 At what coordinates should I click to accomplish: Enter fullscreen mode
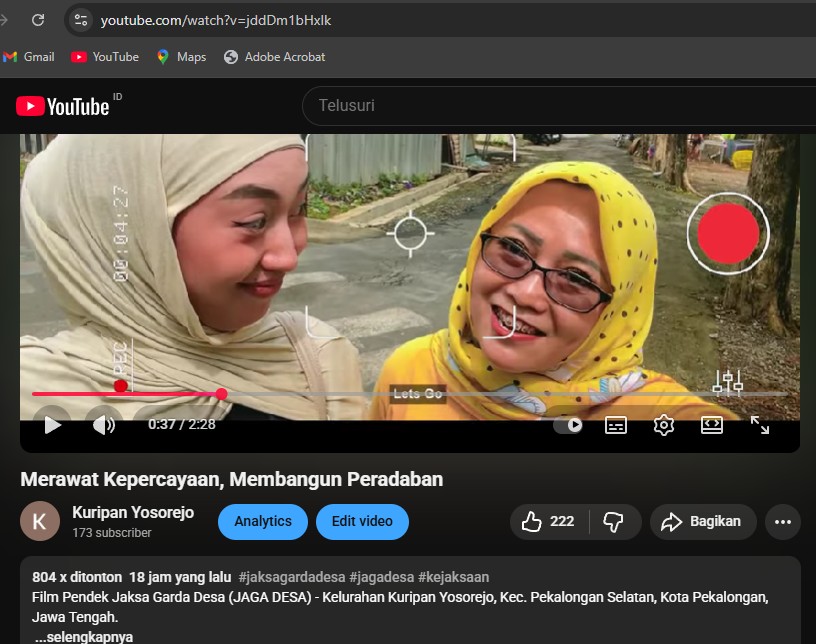(760, 425)
